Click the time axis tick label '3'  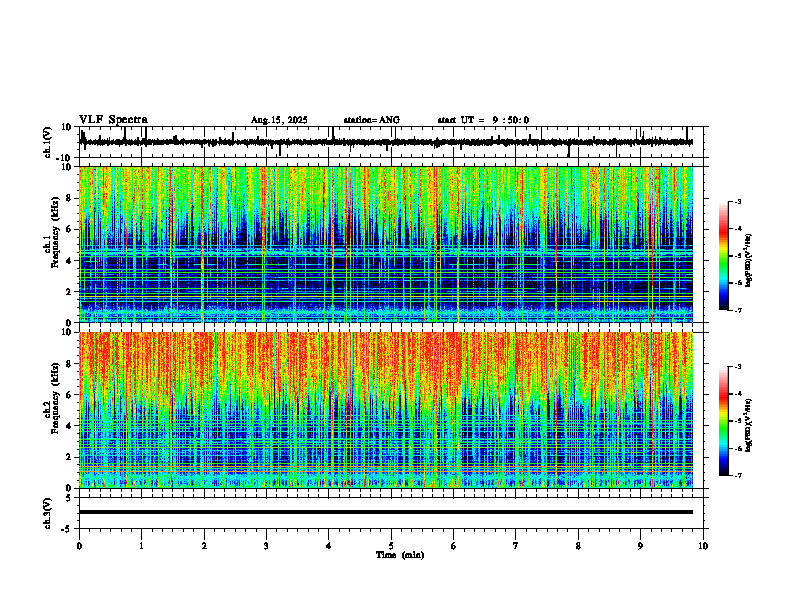click(266, 546)
